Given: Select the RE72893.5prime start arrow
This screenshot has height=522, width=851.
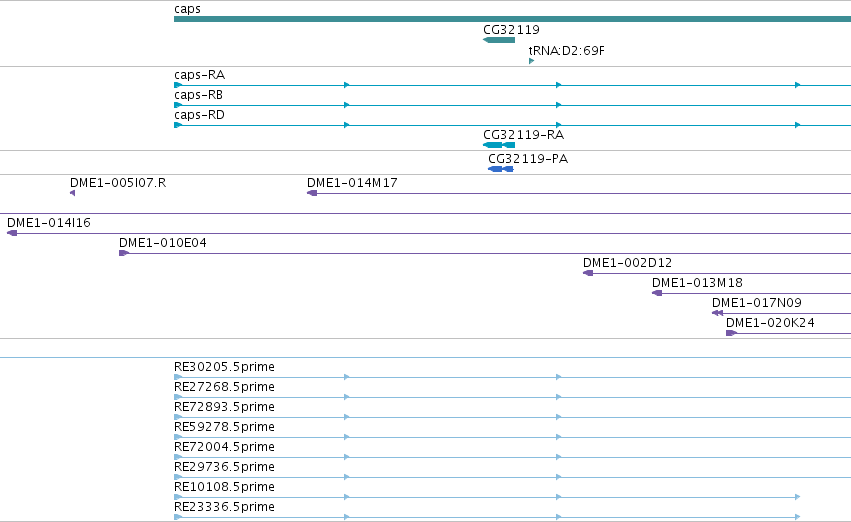Looking at the screenshot, I should point(178,417).
